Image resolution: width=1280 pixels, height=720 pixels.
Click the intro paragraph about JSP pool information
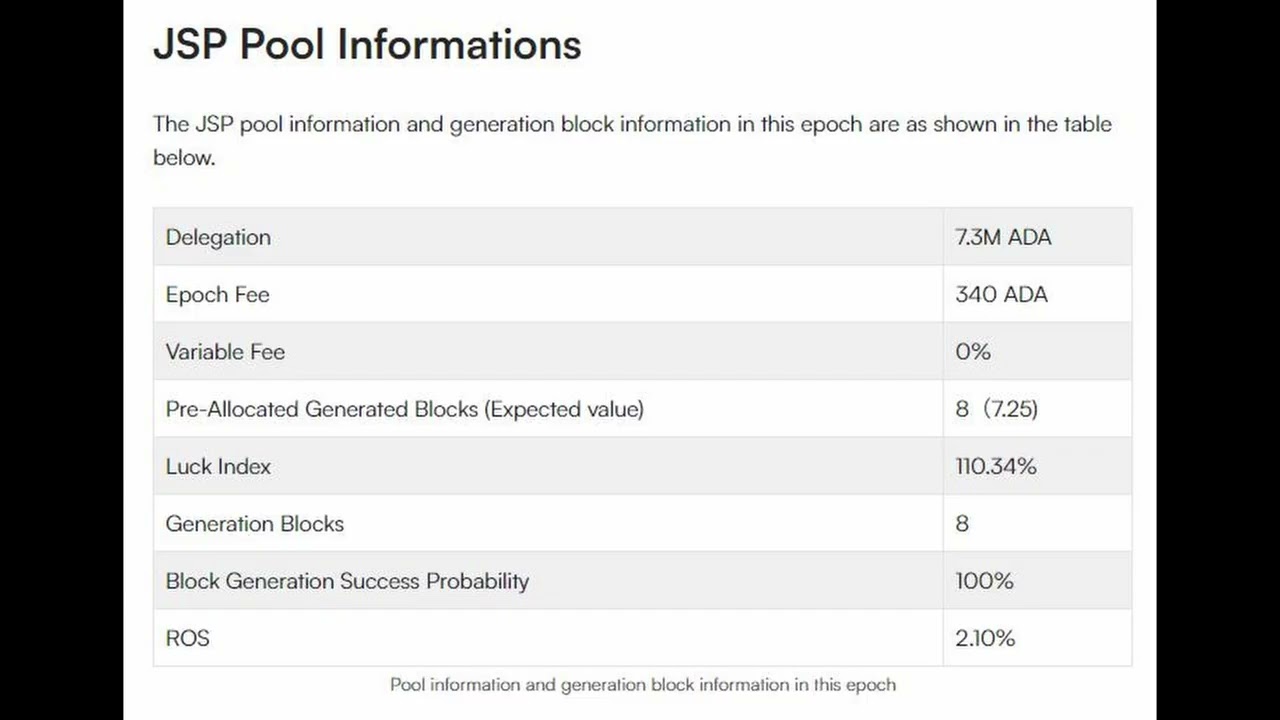click(632, 140)
